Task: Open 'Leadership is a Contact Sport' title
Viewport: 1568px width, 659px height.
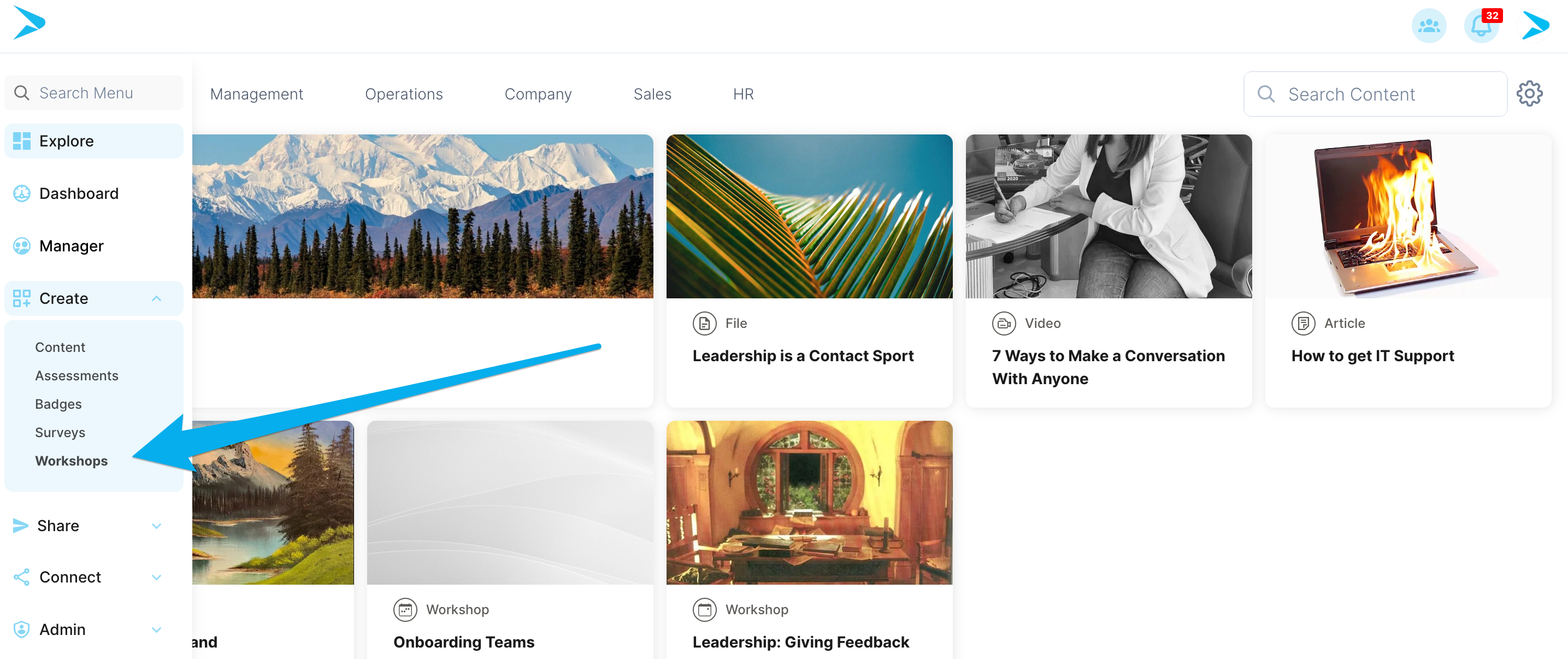Action: click(803, 356)
